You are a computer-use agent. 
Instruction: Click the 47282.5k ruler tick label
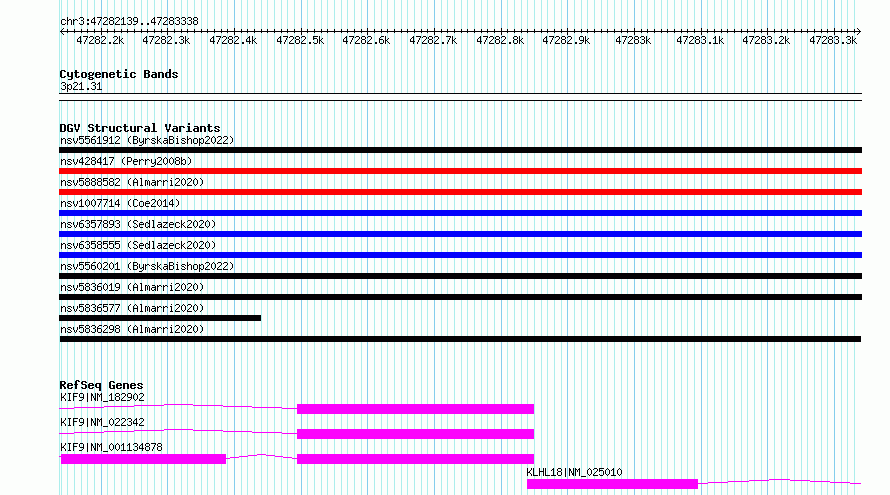pyautogui.click(x=300, y=41)
